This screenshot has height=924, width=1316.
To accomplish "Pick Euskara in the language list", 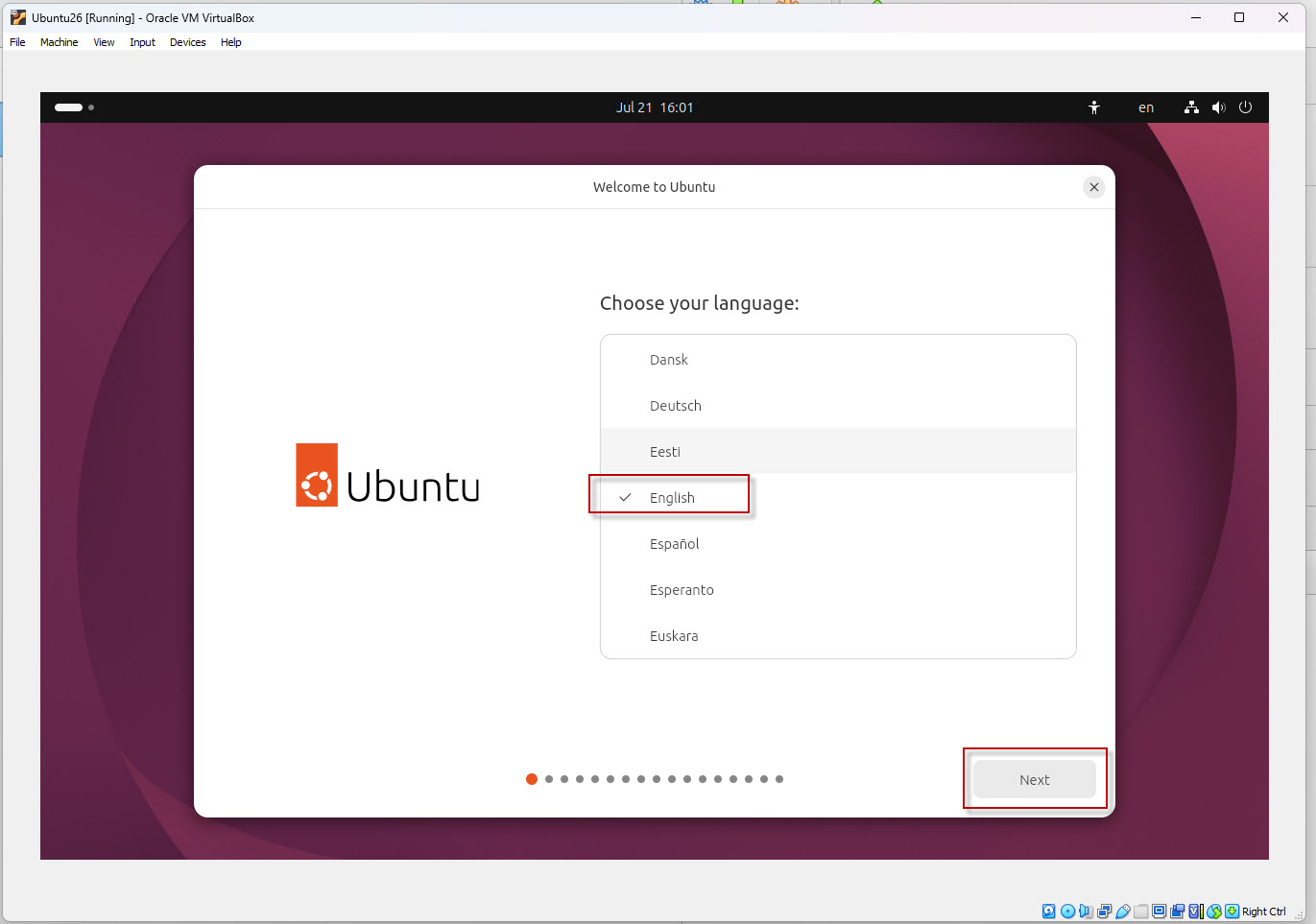I will click(x=838, y=635).
